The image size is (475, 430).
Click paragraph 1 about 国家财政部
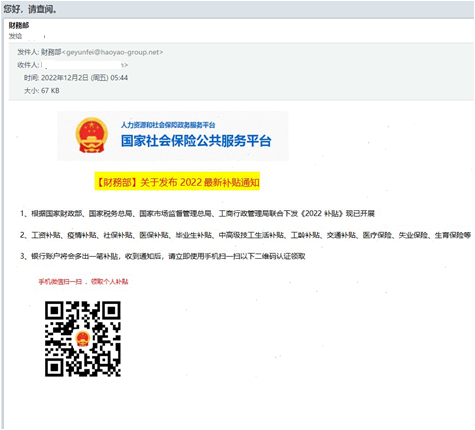(x=197, y=213)
